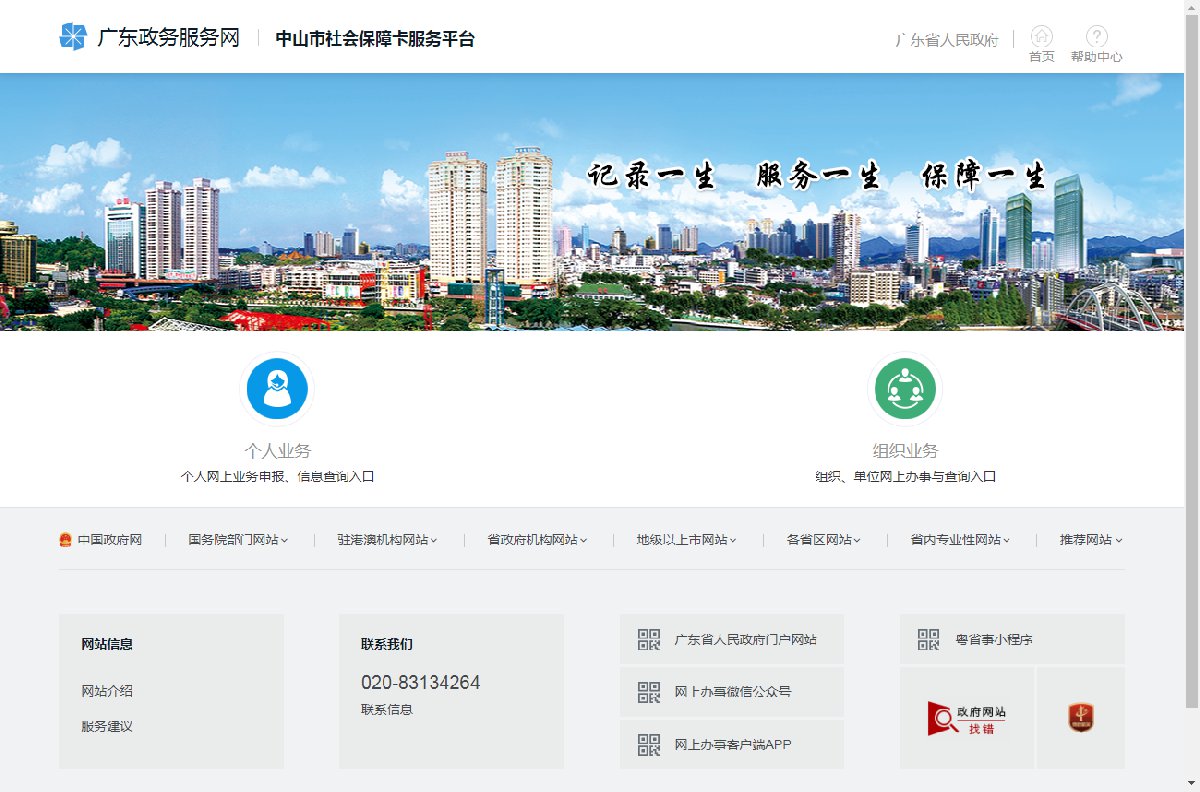Open the 帮助中心 question mark icon
The width and height of the screenshot is (1200, 792).
[x=1096, y=37]
